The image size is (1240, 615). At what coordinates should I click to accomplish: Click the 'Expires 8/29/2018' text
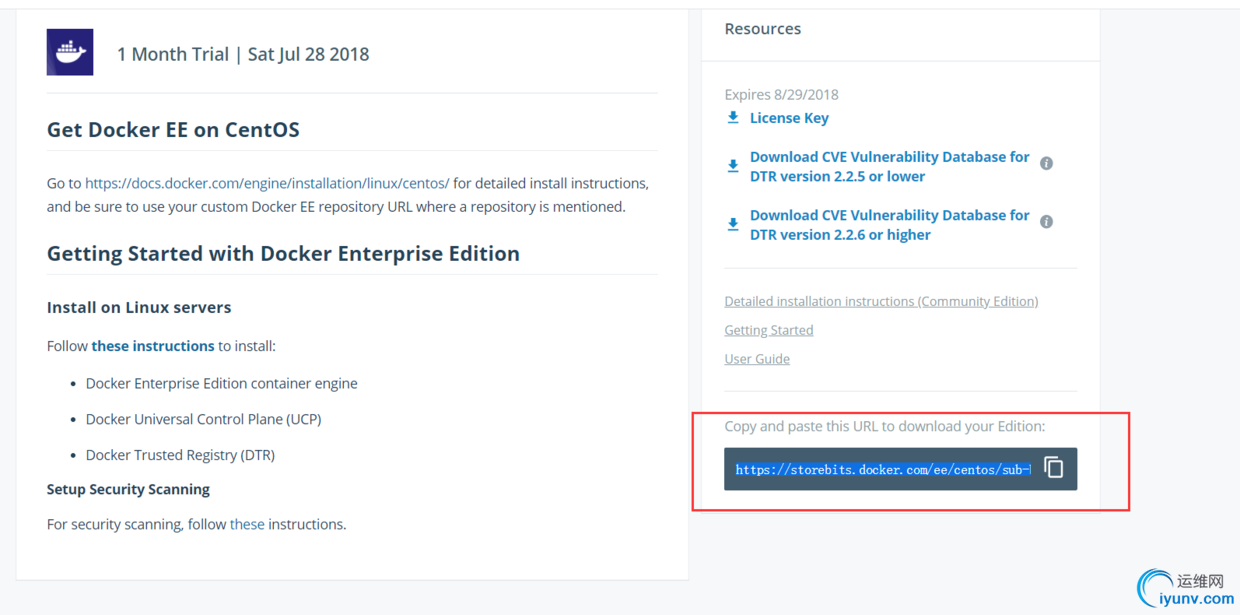pyautogui.click(x=782, y=95)
